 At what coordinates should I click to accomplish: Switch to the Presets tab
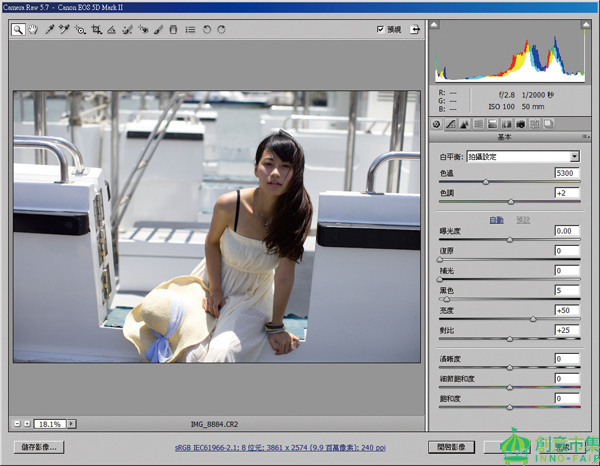(x=535, y=124)
